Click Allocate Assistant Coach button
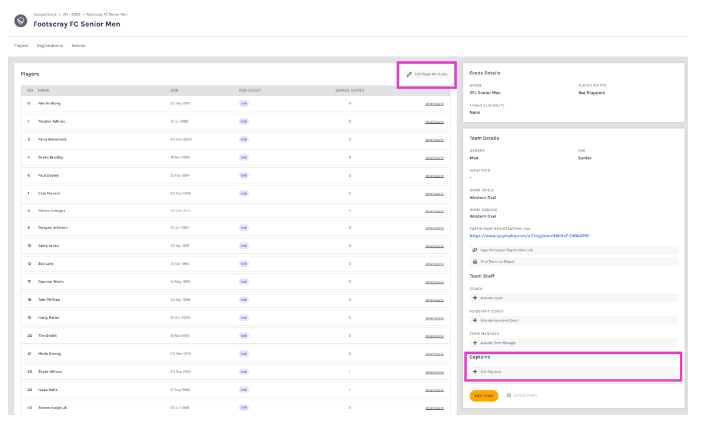The height and width of the screenshot is (427, 725). [x=574, y=320]
